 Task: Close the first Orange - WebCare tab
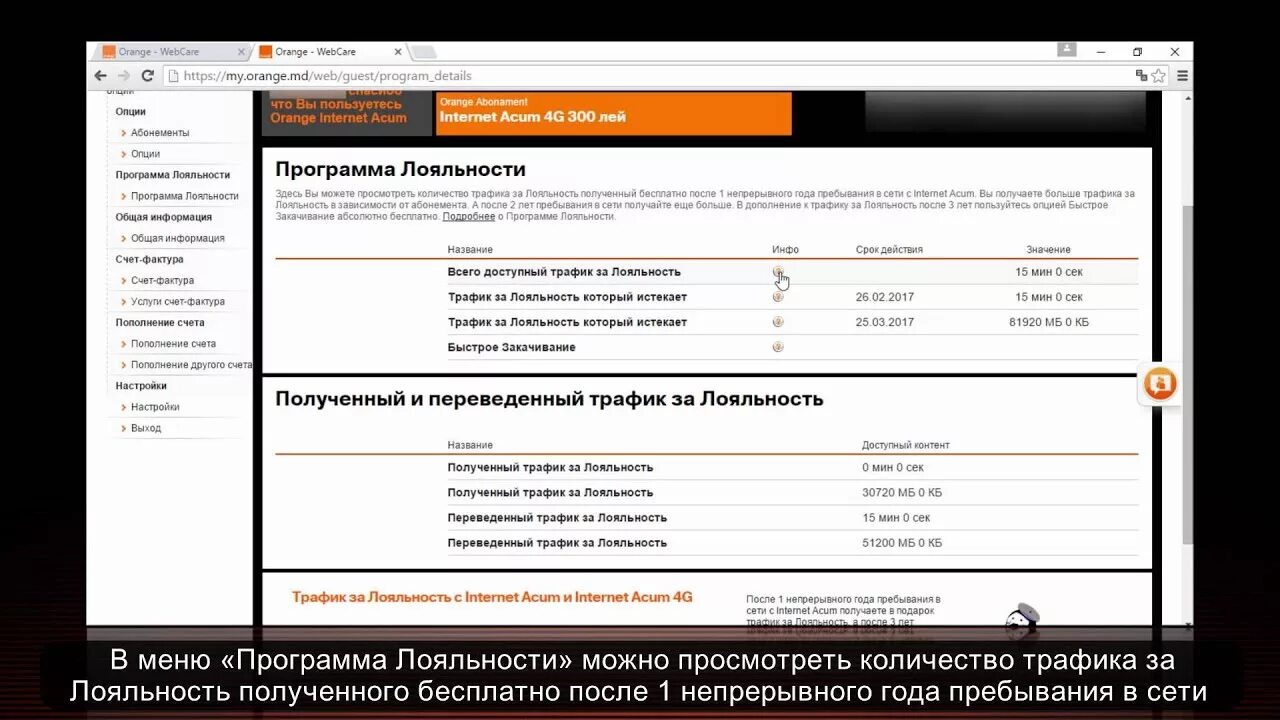click(241, 52)
